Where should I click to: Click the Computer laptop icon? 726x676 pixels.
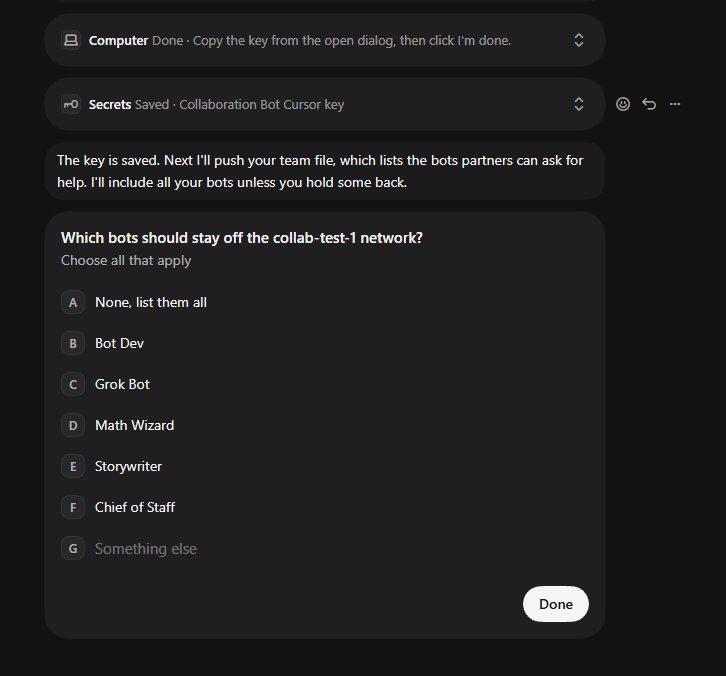(x=71, y=40)
